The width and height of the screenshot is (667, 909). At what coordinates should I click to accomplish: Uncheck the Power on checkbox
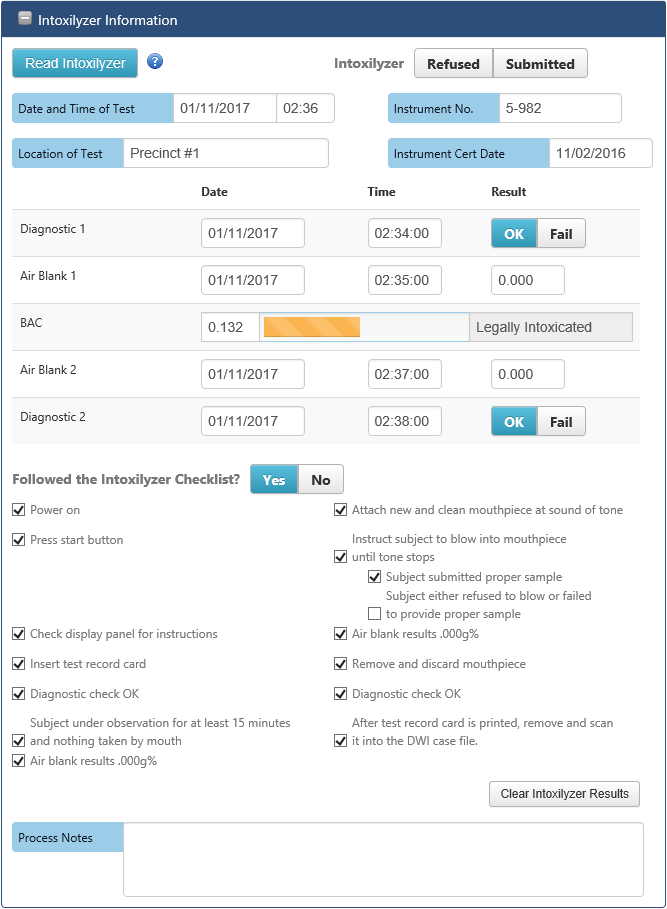tap(19, 510)
